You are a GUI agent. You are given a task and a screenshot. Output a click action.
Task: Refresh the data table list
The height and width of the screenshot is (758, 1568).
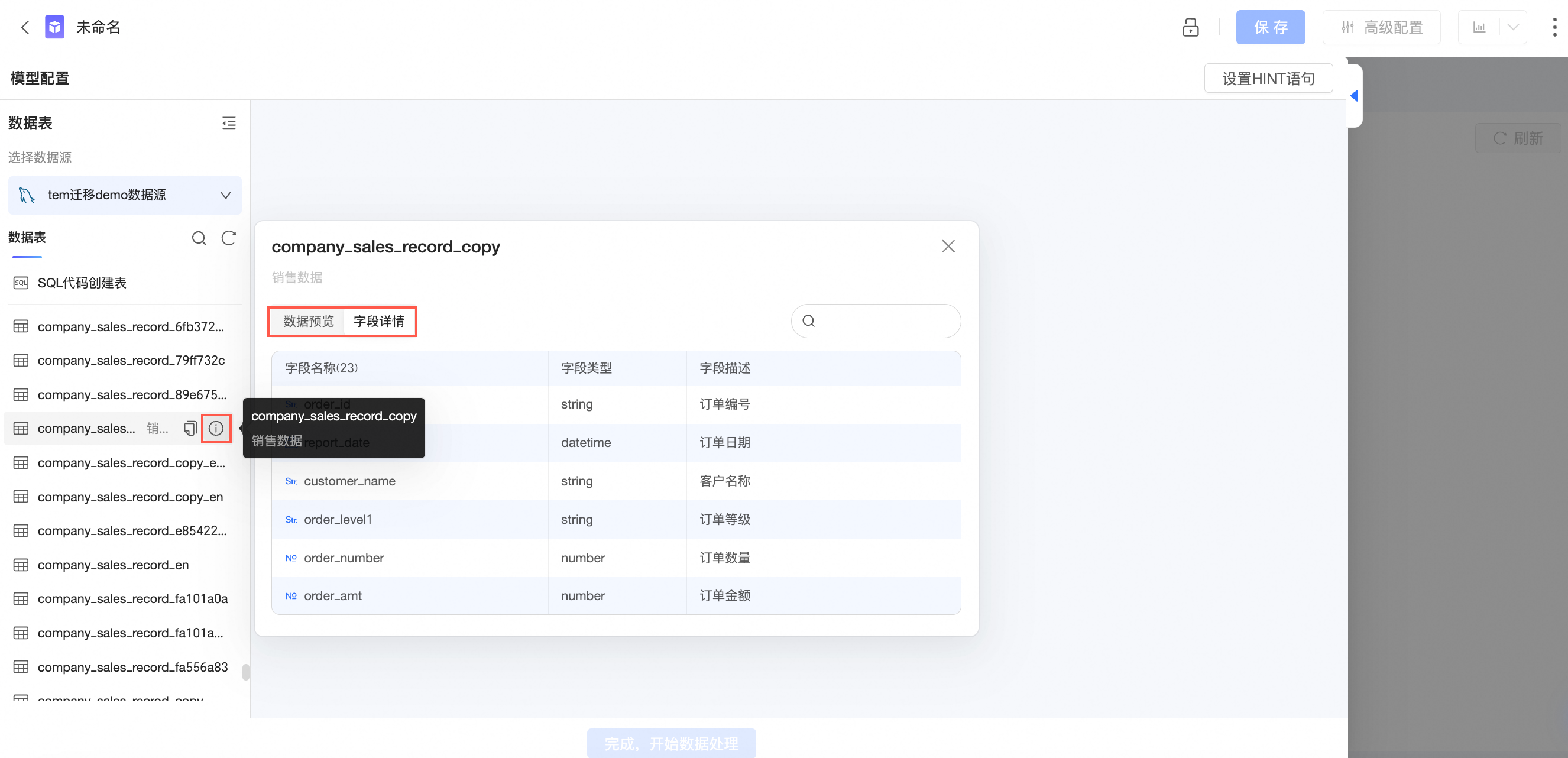[x=229, y=238]
